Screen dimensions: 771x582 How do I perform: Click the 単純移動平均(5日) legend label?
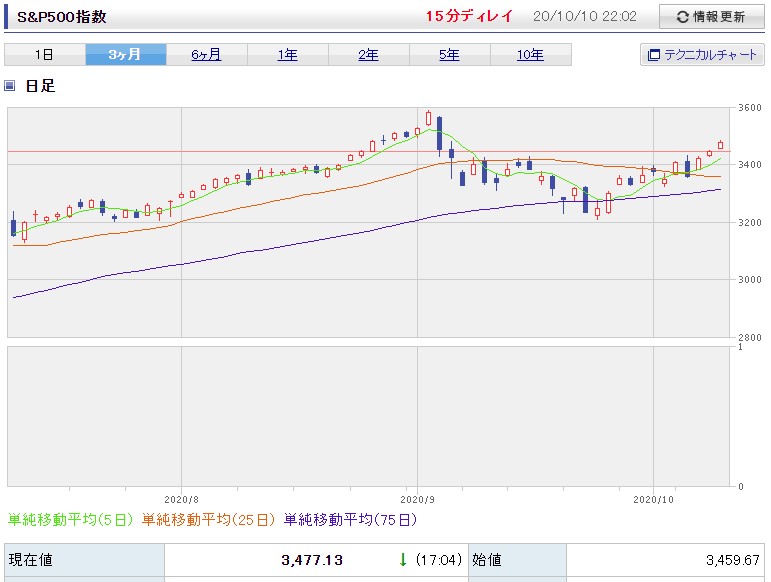pos(70,520)
